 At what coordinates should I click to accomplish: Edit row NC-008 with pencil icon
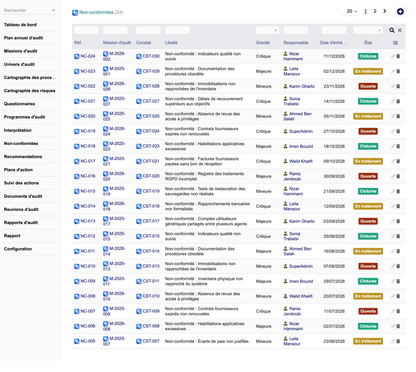(393, 296)
